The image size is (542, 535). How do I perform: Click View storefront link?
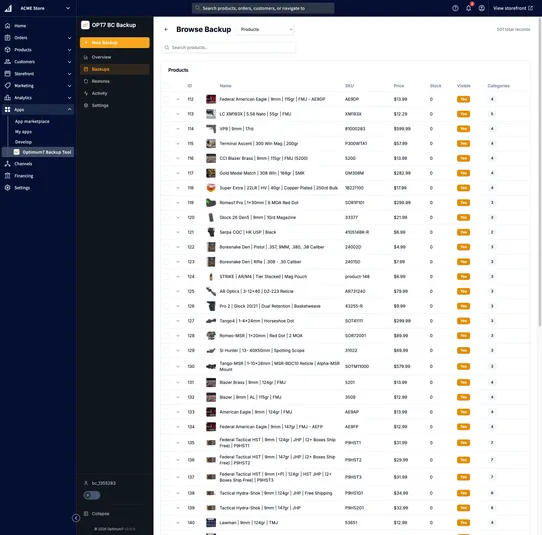point(513,8)
